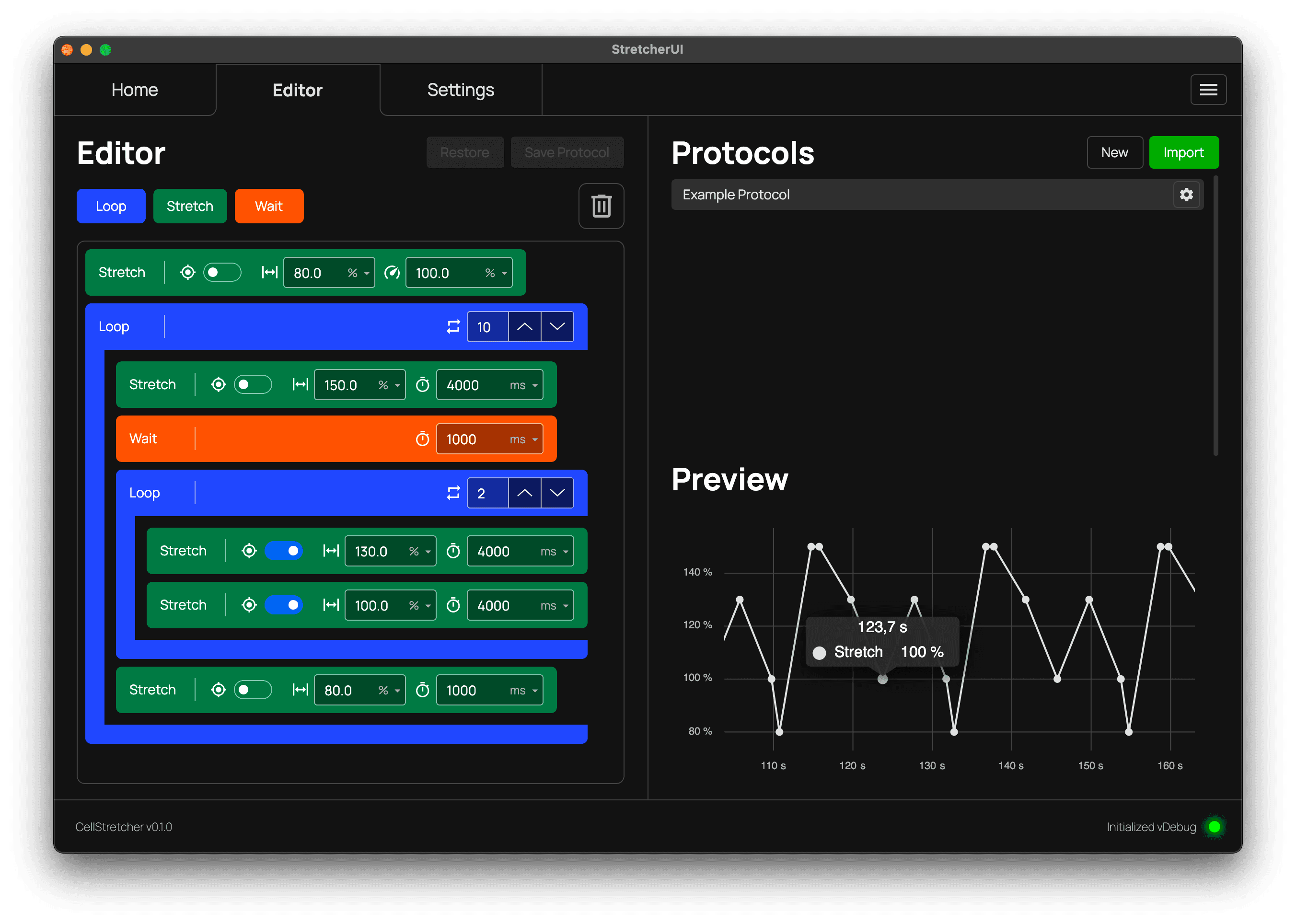Open ms dropdown in 150.0% Stretch row

coord(523,385)
